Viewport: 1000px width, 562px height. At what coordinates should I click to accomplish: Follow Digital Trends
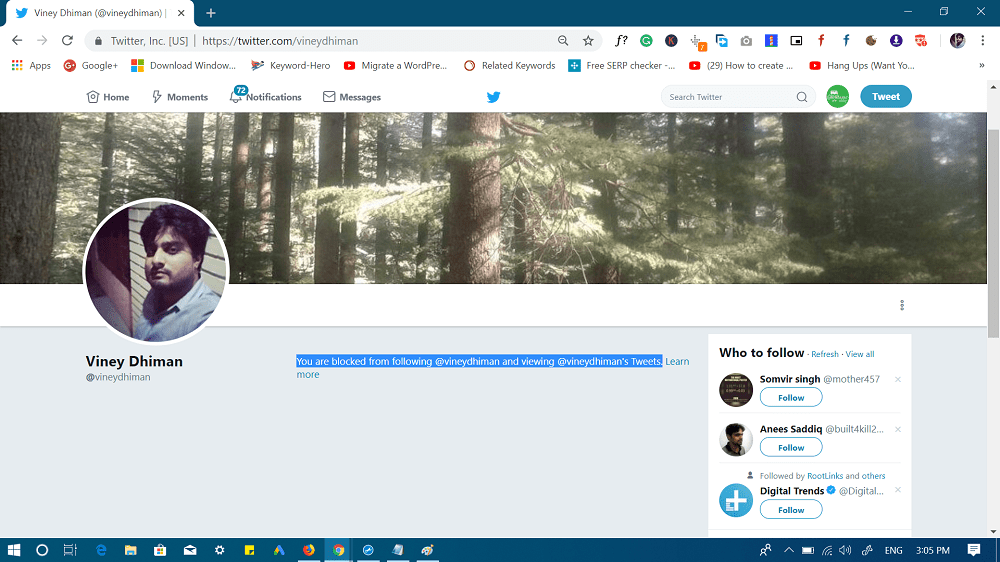coord(791,510)
